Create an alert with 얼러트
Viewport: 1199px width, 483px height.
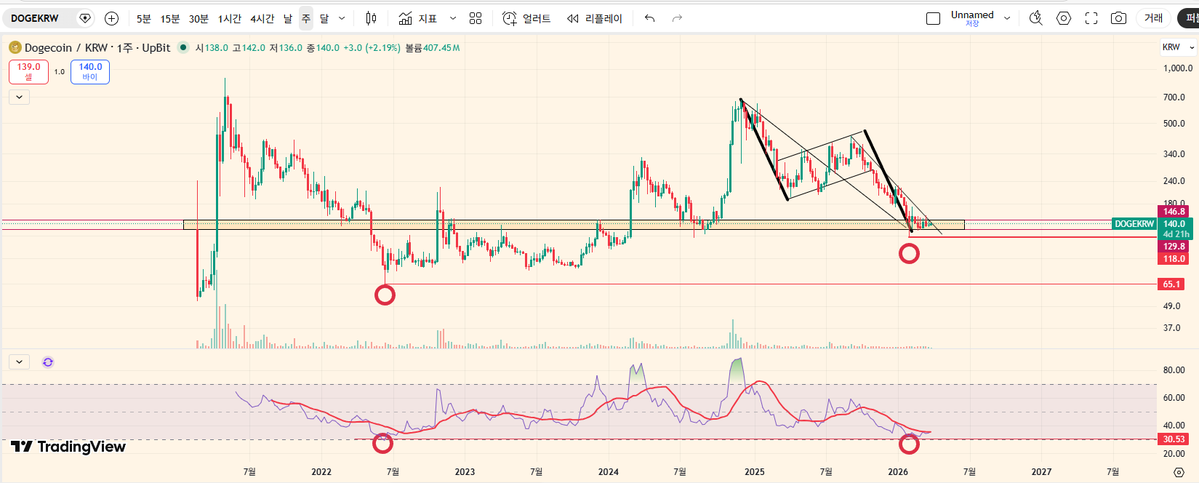(526, 18)
